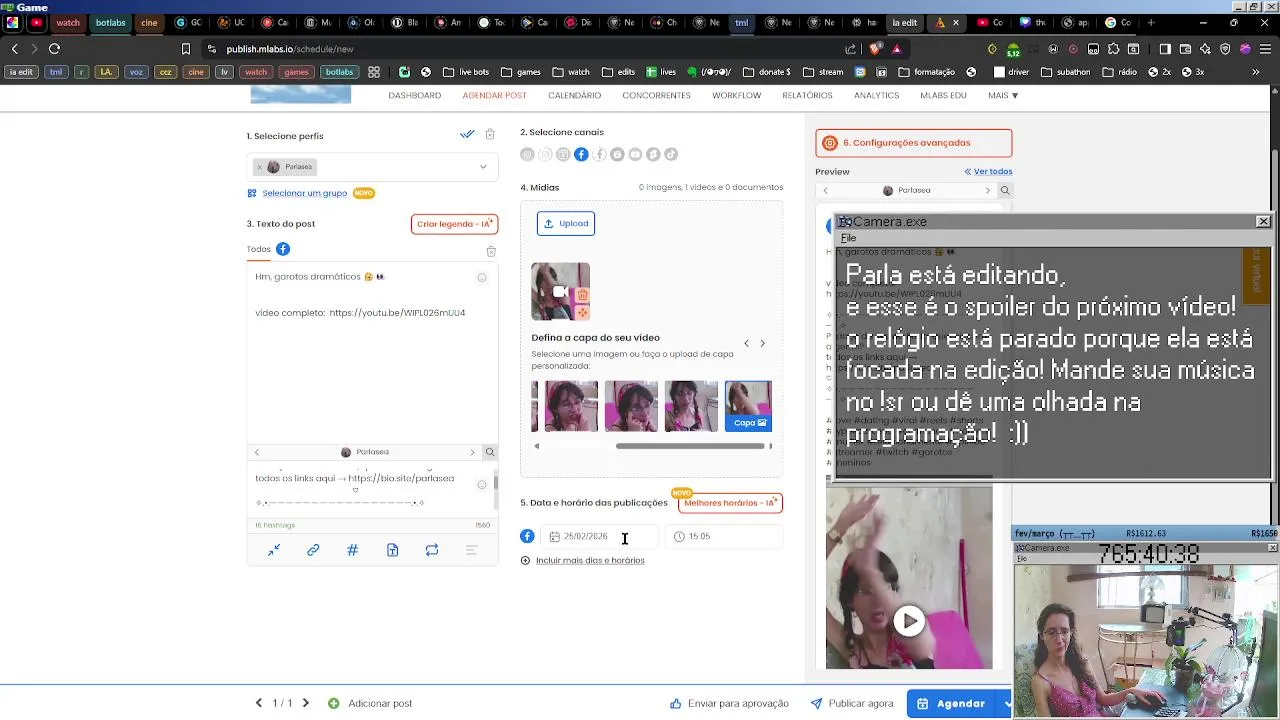Toggle the grey Facebook group channel icon
Viewport: 1280px width, 720px height.
pos(599,154)
